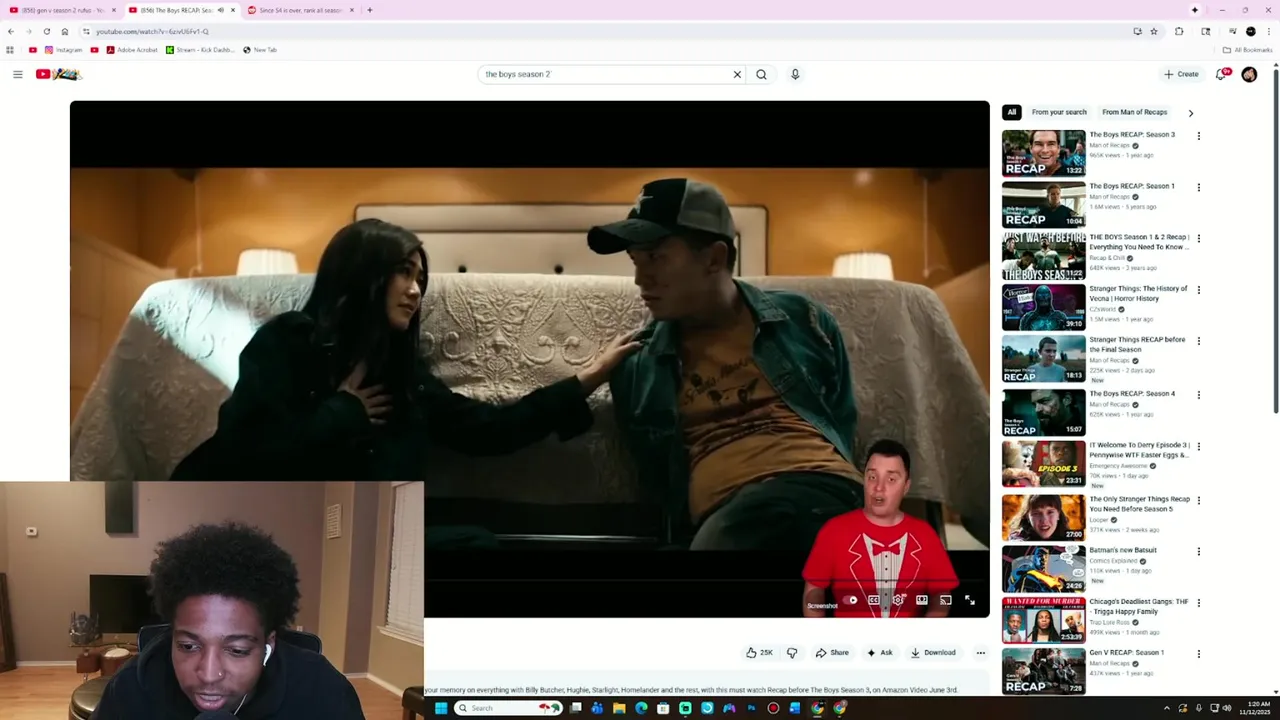Click the Ask button

[880, 653]
